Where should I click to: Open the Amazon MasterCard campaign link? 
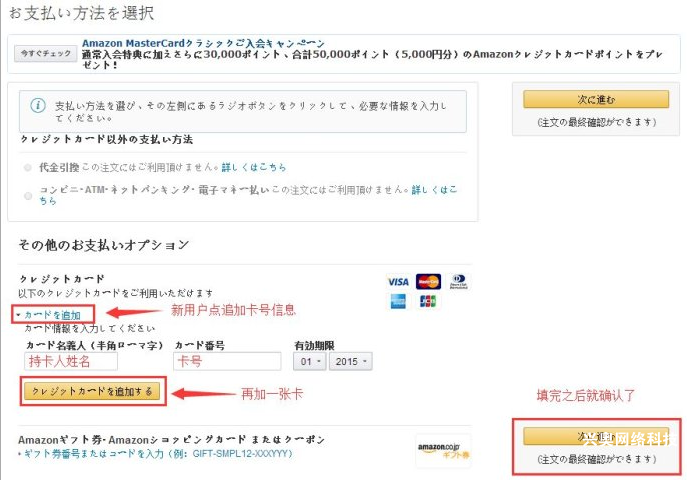point(203,43)
